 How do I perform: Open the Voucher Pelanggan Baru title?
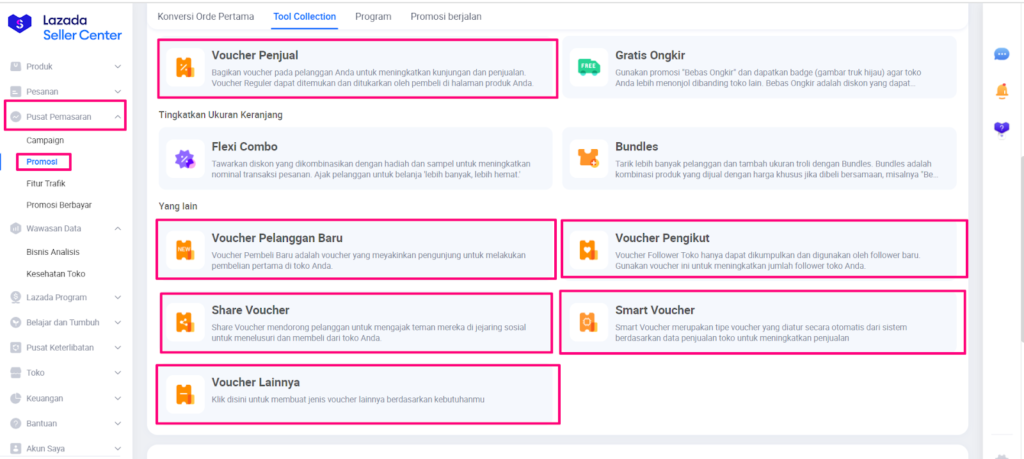pyautogui.click(x=277, y=238)
